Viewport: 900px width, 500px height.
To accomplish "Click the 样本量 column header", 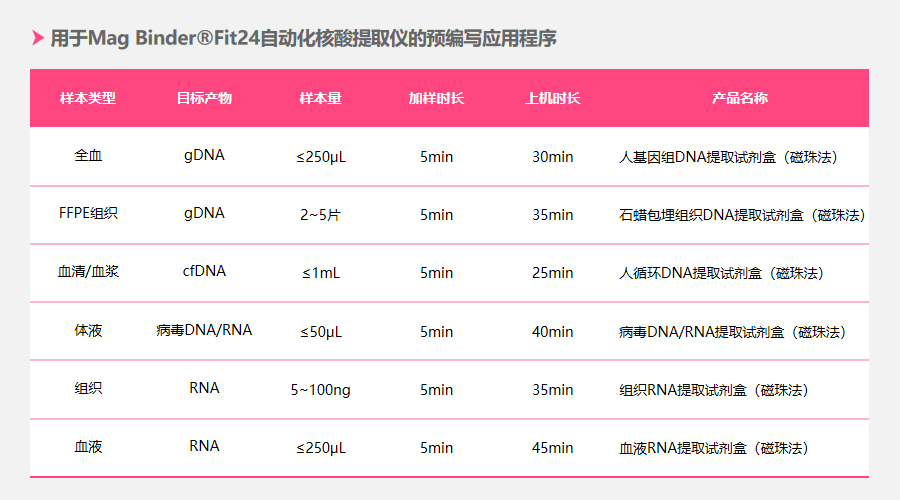I will coord(320,98).
